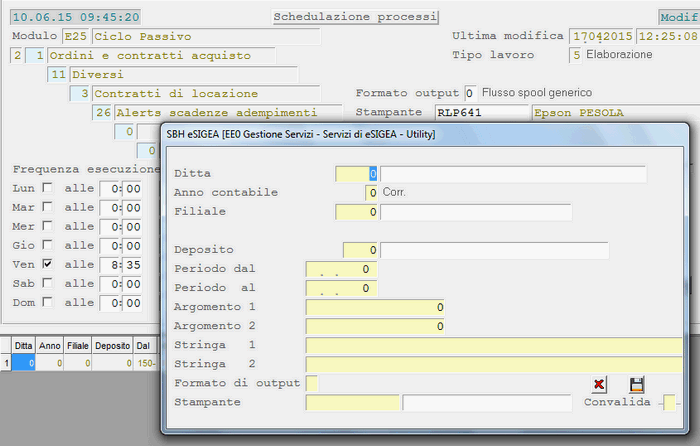The width and height of the screenshot is (700, 446).
Task: Click the Stringa 2 text field
Action: click(x=494, y=365)
